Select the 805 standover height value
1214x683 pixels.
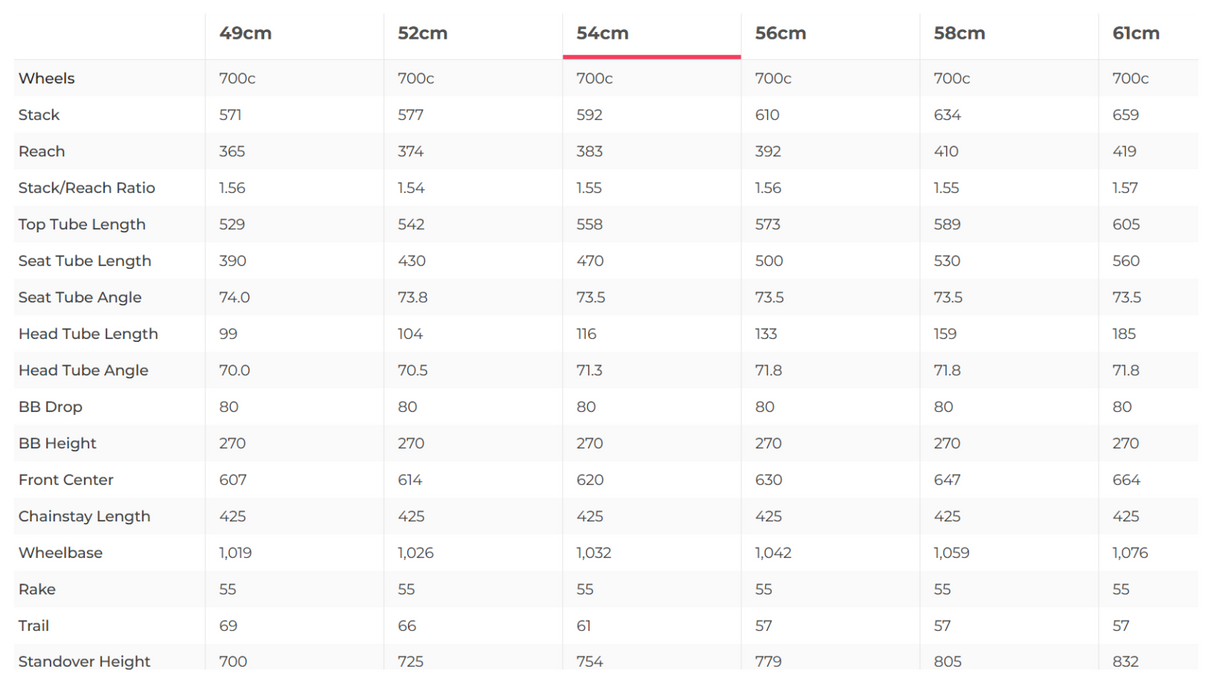click(x=947, y=661)
